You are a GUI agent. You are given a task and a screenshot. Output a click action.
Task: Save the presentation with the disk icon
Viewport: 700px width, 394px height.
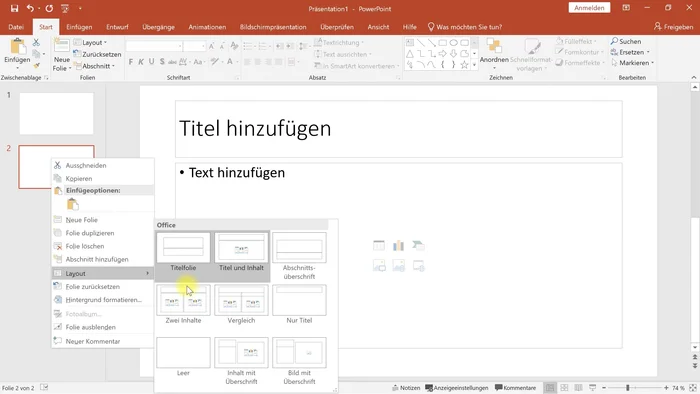14,8
